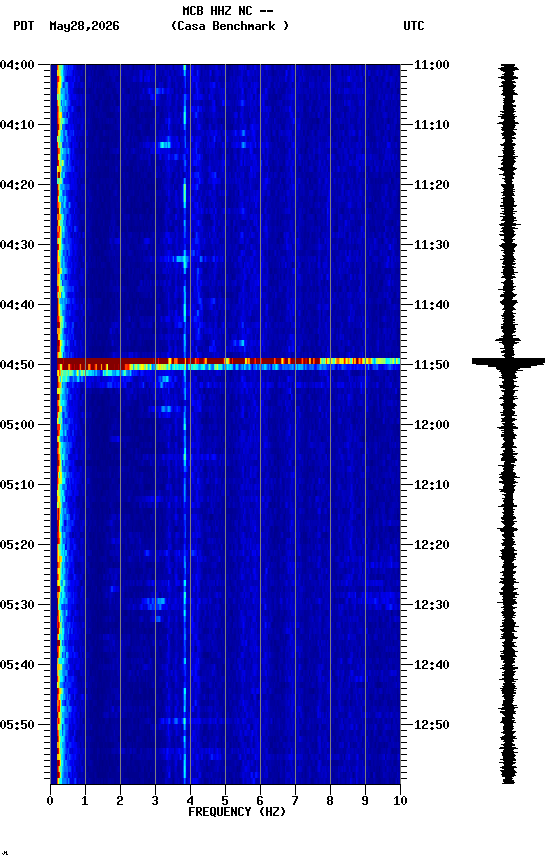Click frequency axis tick label 3
This screenshot has height=864, width=552.
[x=155, y=801]
